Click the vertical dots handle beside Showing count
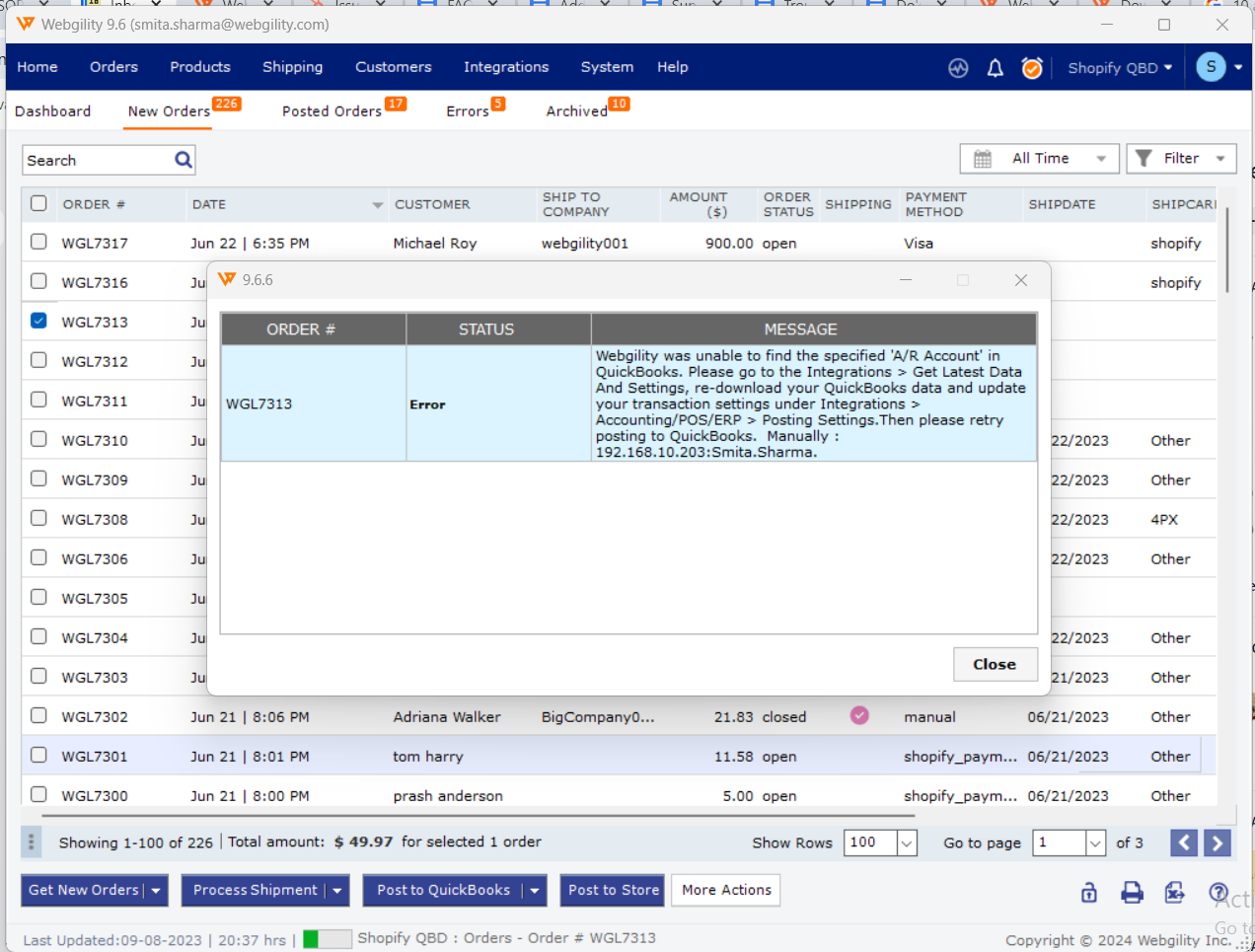 pos(32,842)
